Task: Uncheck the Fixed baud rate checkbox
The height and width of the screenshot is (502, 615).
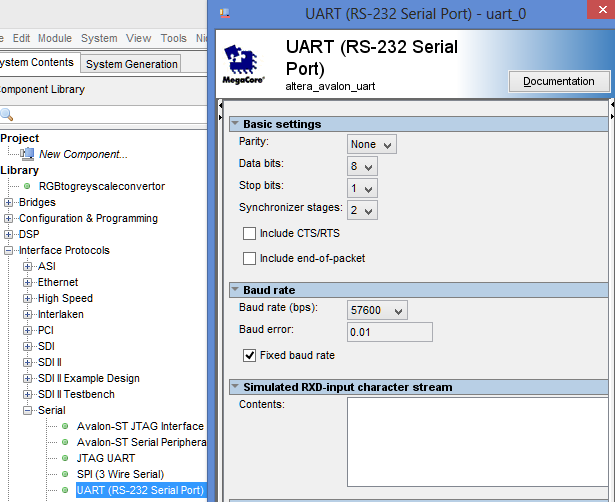Action: [249, 355]
